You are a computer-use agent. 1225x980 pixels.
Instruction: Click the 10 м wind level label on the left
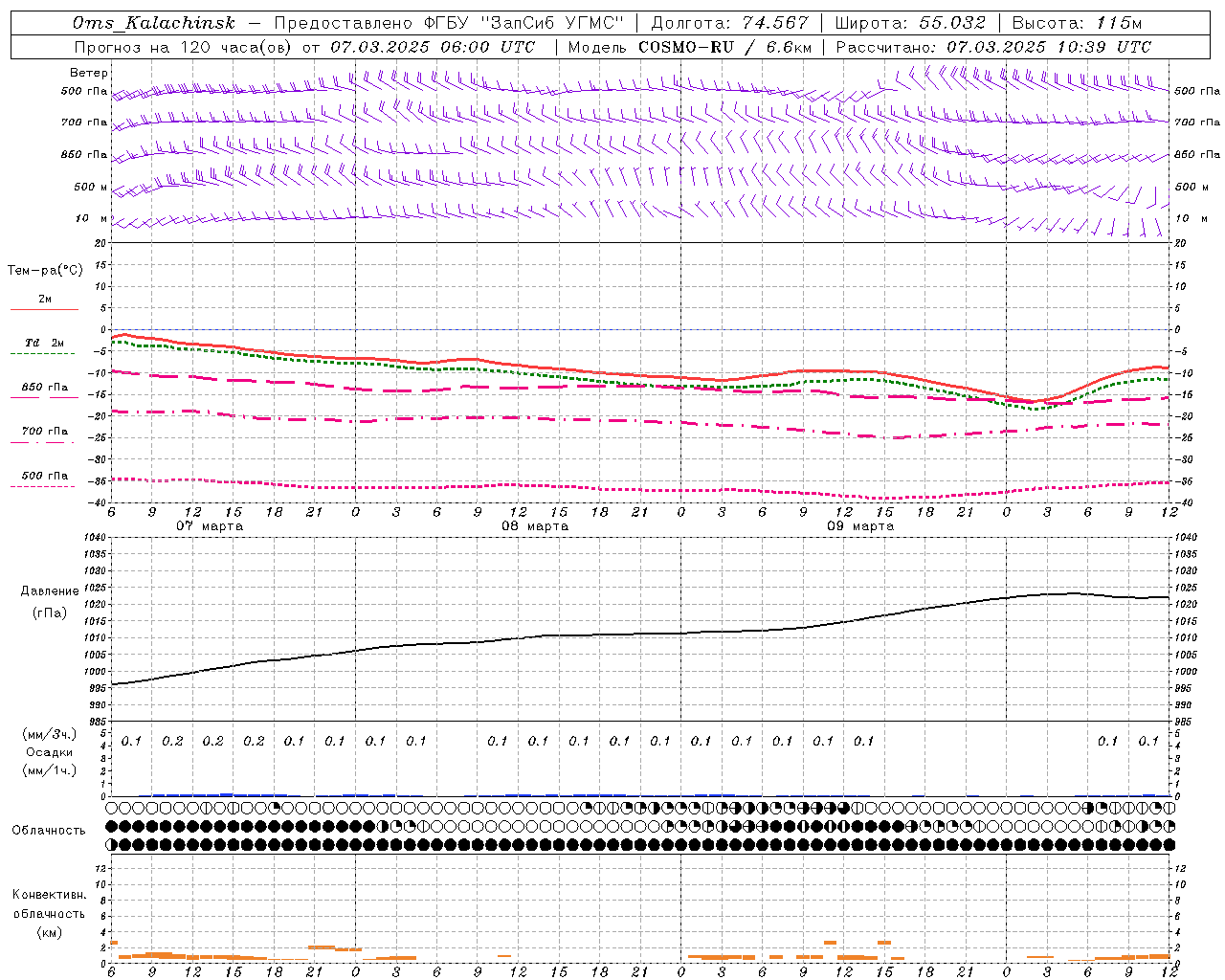(x=92, y=218)
